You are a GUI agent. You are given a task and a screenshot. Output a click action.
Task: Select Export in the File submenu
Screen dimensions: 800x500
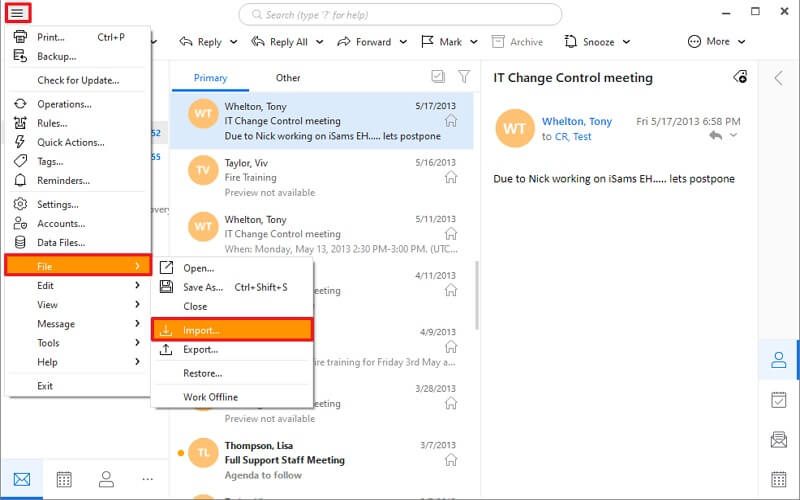pyautogui.click(x=232, y=349)
